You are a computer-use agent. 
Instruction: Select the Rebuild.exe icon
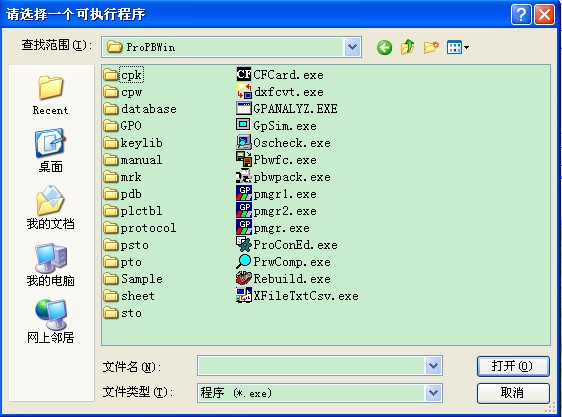[x=244, y=279]
